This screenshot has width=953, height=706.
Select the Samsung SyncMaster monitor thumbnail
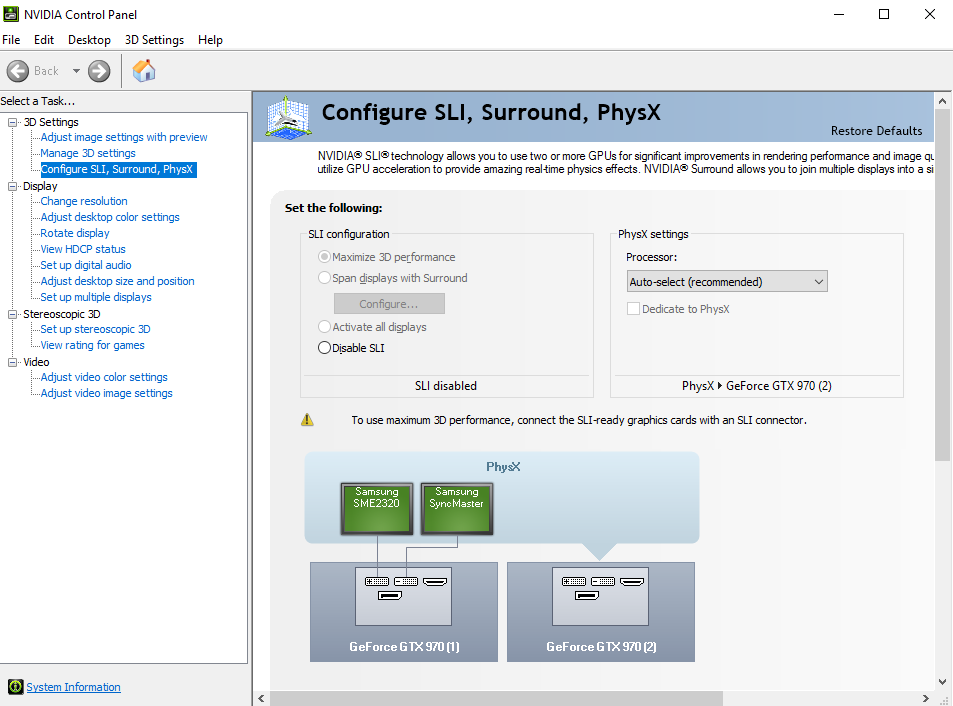coord(456,509)
